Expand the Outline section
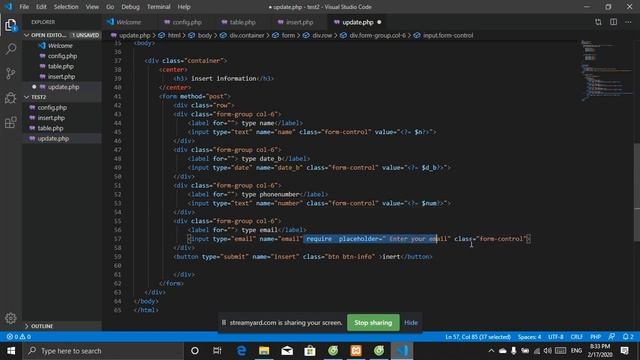 (61, 326)
